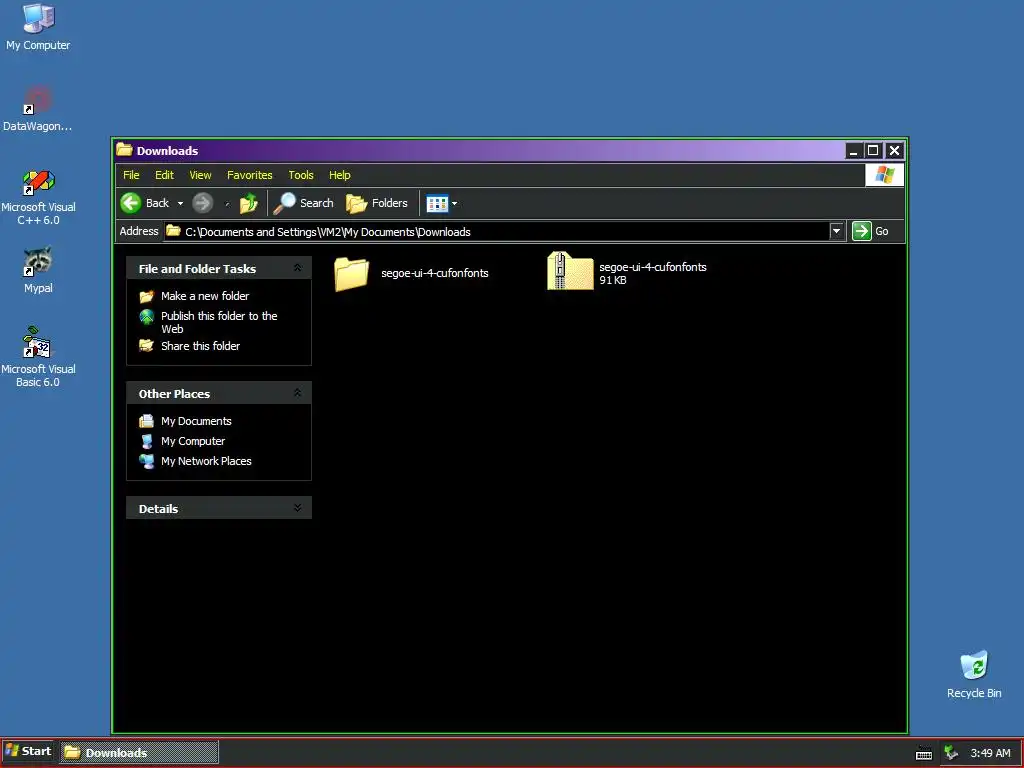Image resolution: width=1024 pixels, height=768 pixels.
Task: Open the Forward history dropdown arrow
Action: [227, 204]
